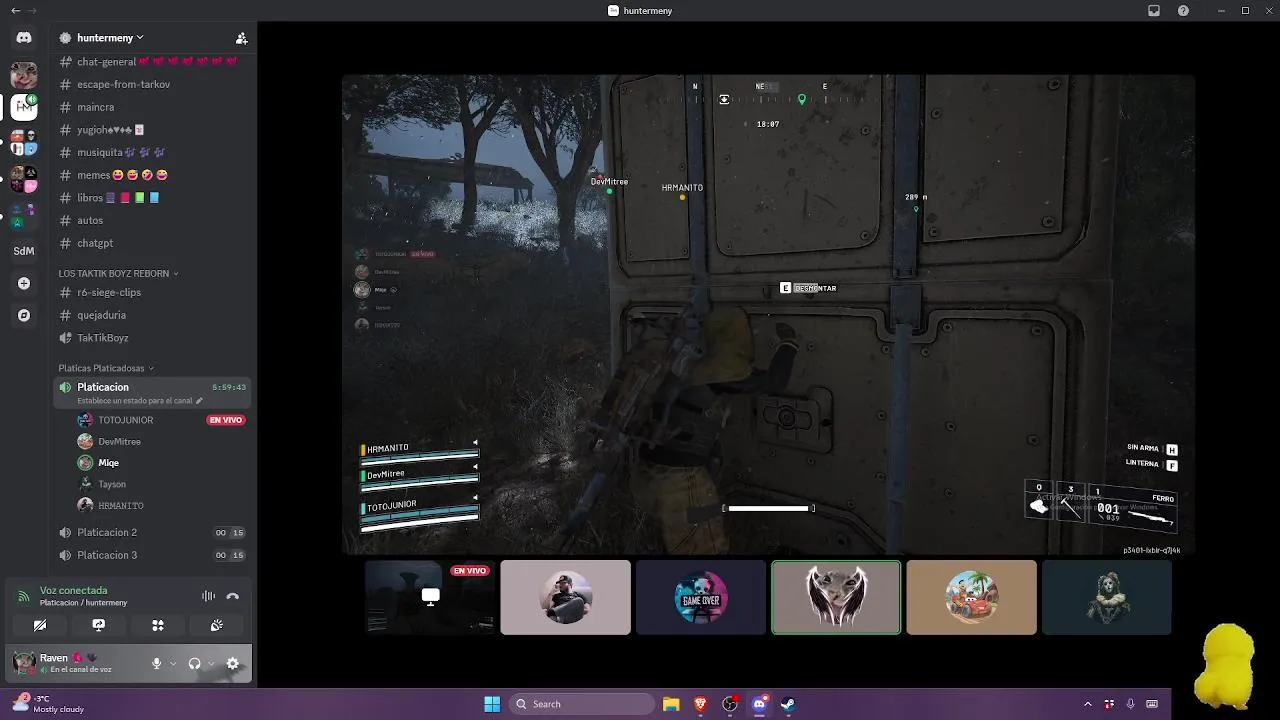
Task: Click the Brave browser taskbar icon
Action: tap(700, 704)
